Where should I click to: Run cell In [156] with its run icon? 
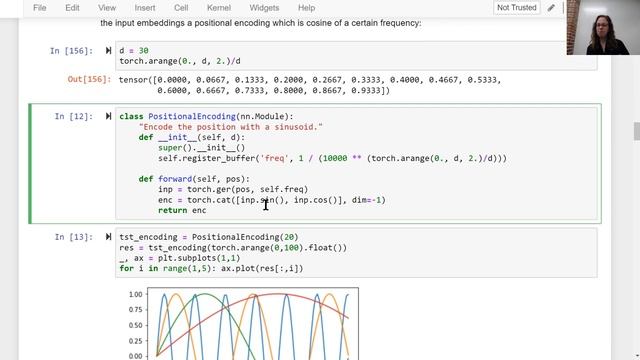108,51
